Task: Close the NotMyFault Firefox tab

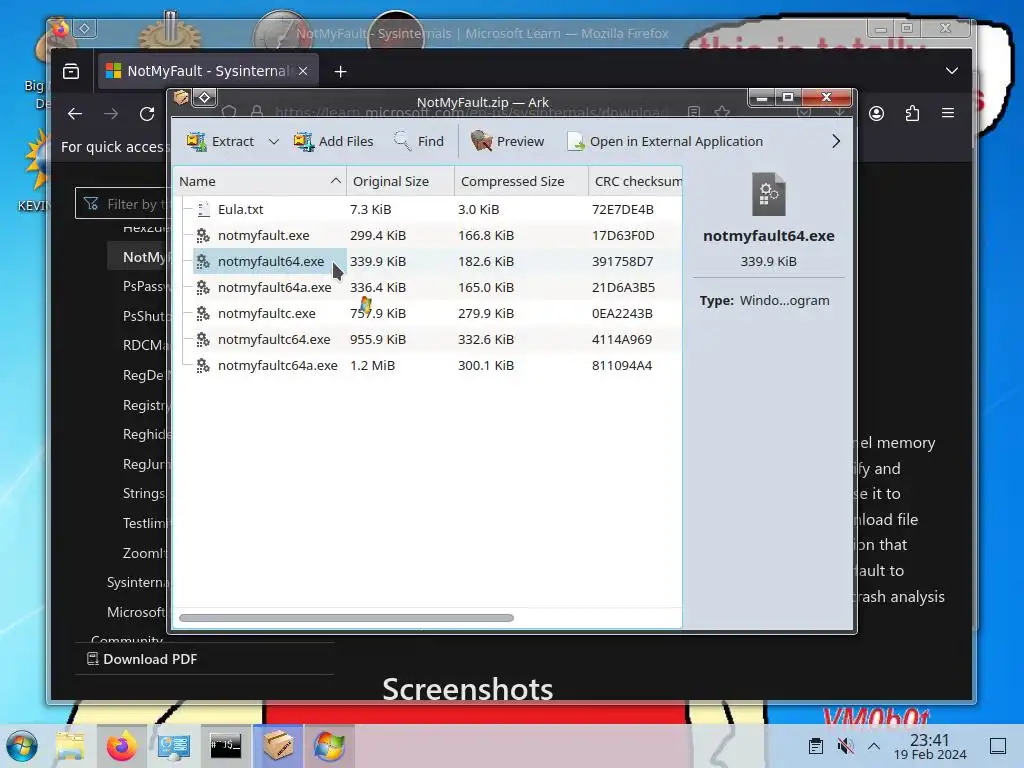Action: pos(303,71)
